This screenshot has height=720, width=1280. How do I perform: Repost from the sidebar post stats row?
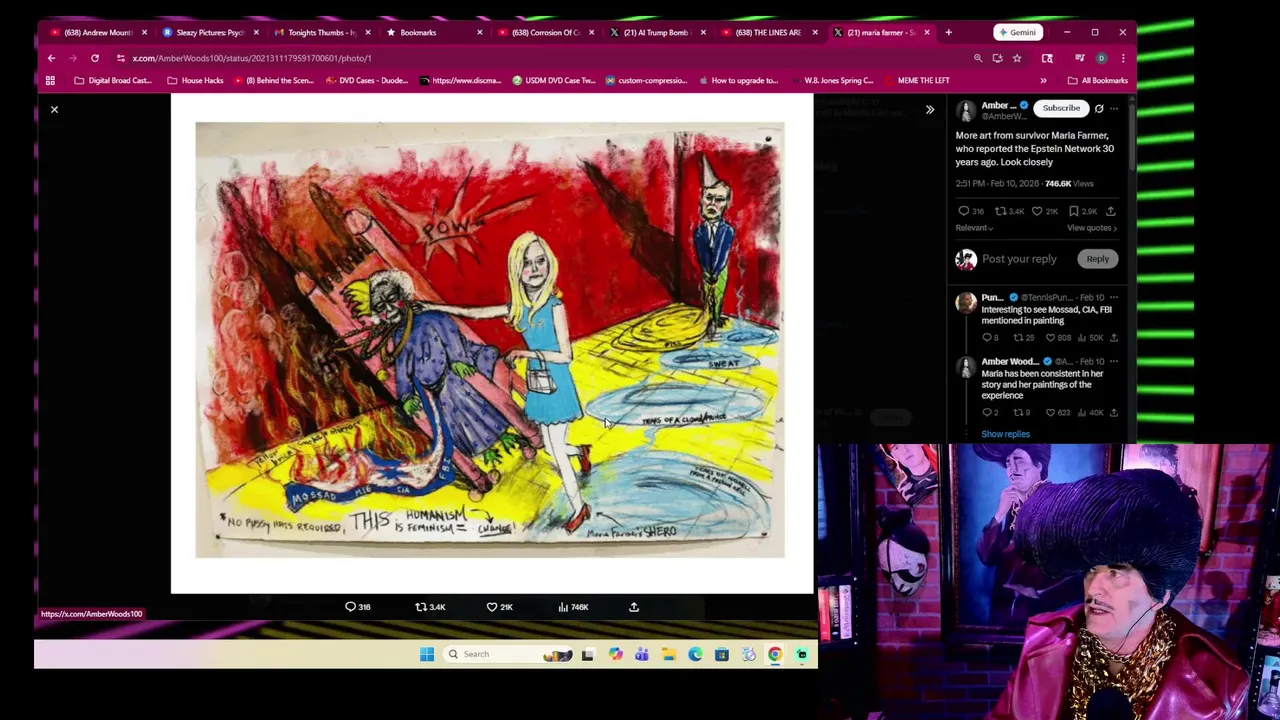1000,211
